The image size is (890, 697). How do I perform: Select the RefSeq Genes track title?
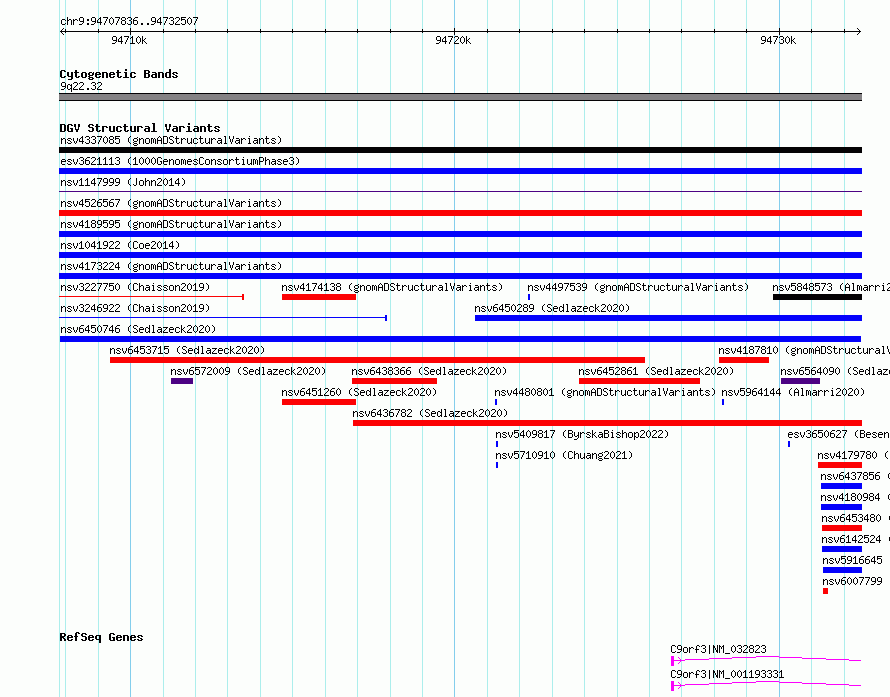(101, 637)
